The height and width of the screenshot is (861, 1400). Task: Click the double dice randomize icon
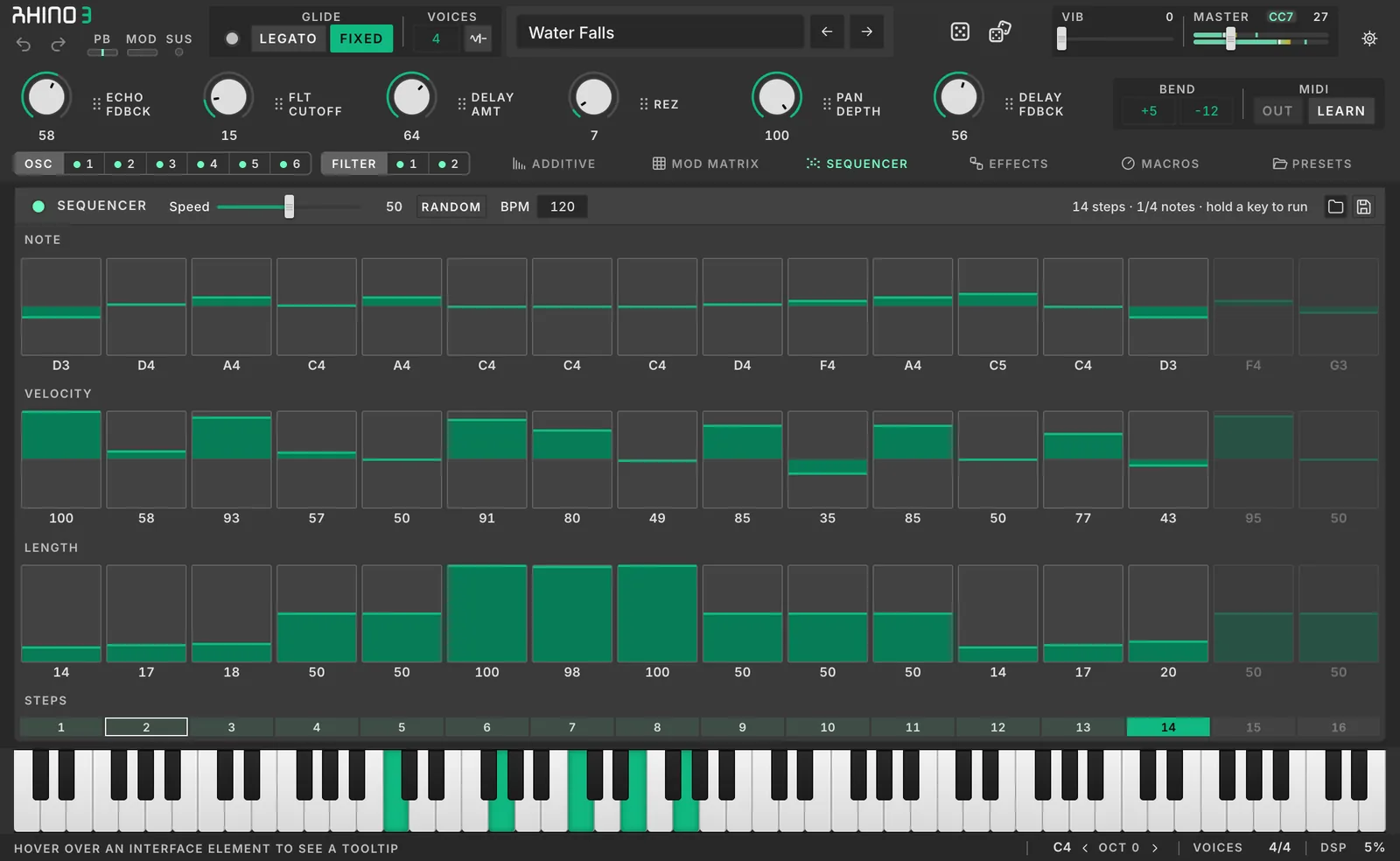[x=999, y=32]
